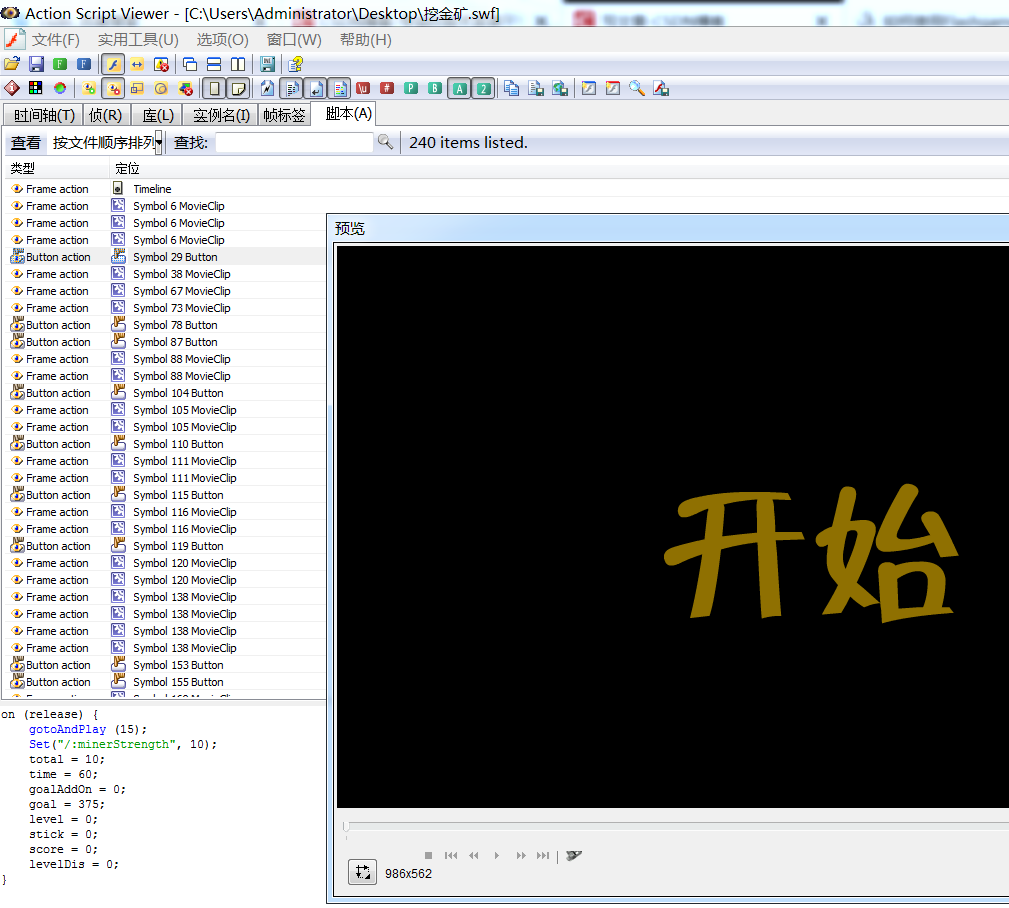Click the preview seek slider handle

pos(346,826)
